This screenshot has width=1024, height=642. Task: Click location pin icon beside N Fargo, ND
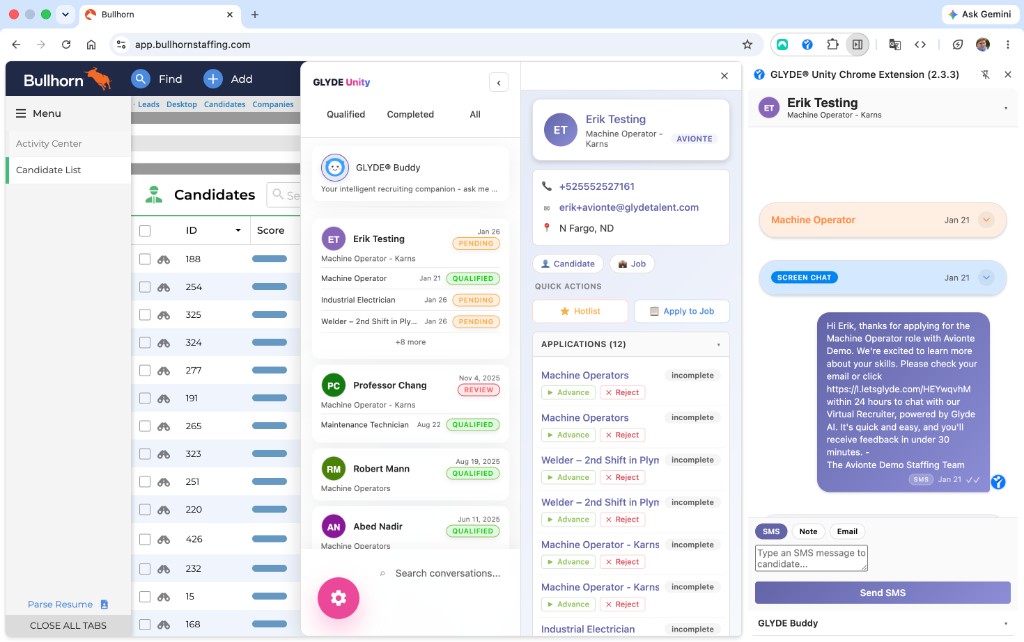tap(547, 228)
